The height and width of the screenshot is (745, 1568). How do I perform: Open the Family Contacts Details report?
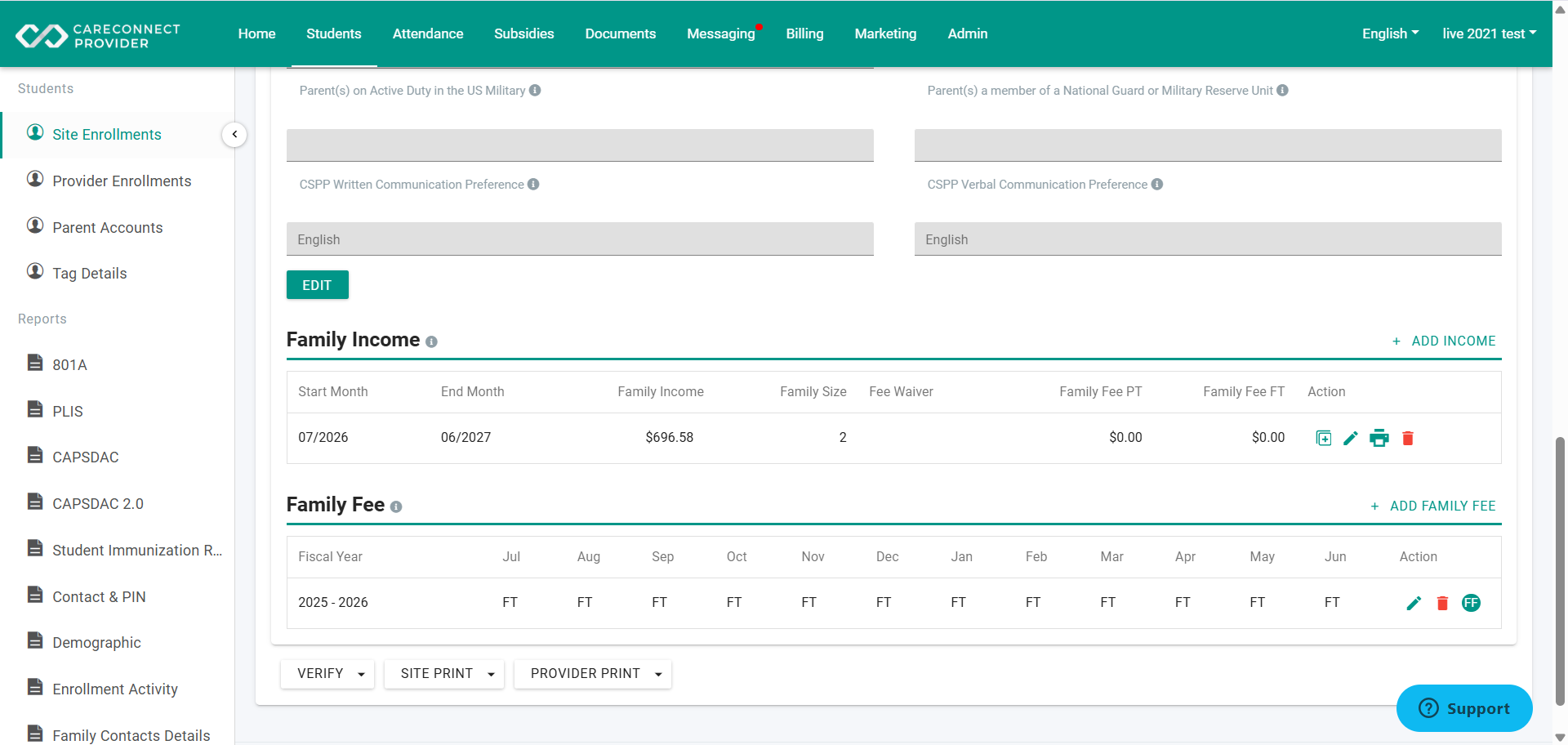click(x=131, y=735)
